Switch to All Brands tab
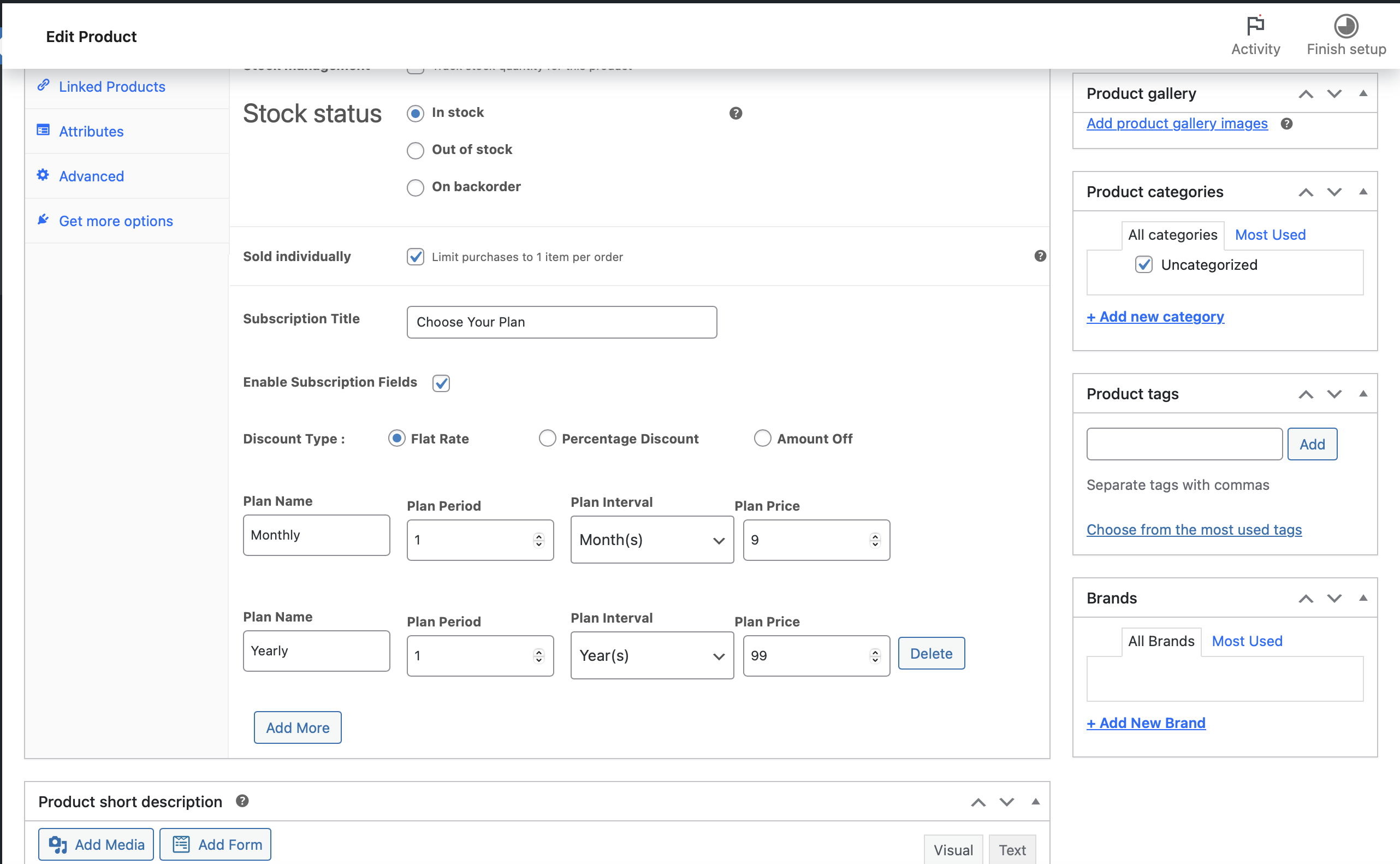 1161,641
